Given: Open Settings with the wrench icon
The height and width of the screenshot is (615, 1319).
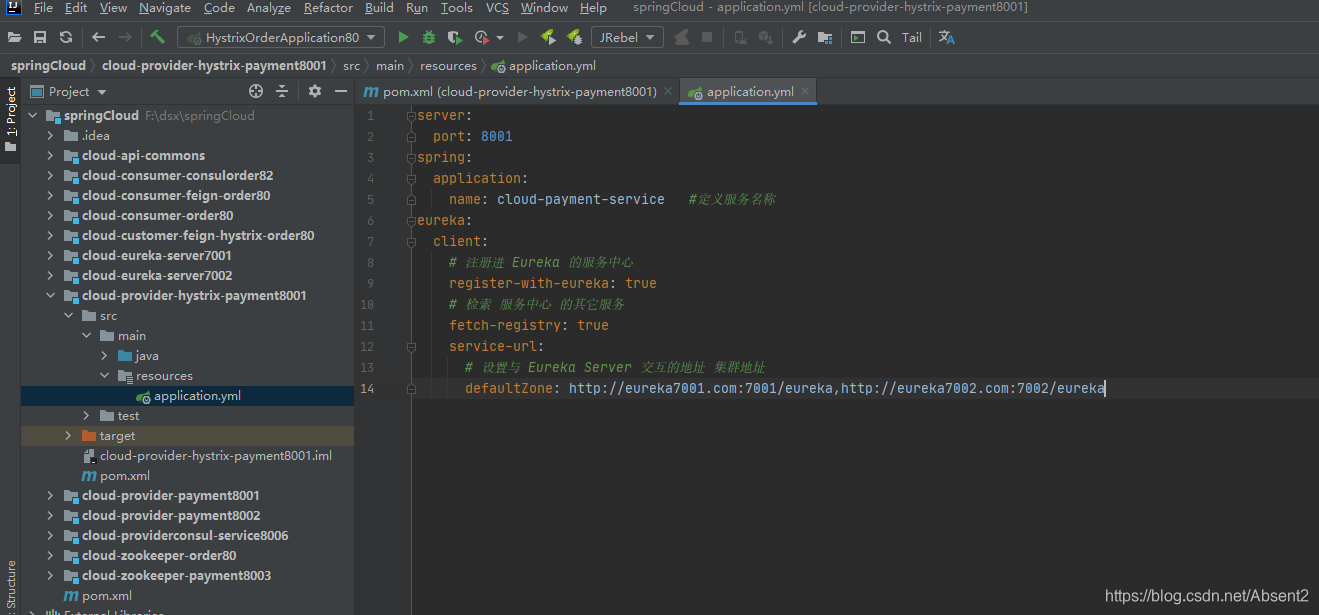Looking at the screenshot, I should 799,37.
